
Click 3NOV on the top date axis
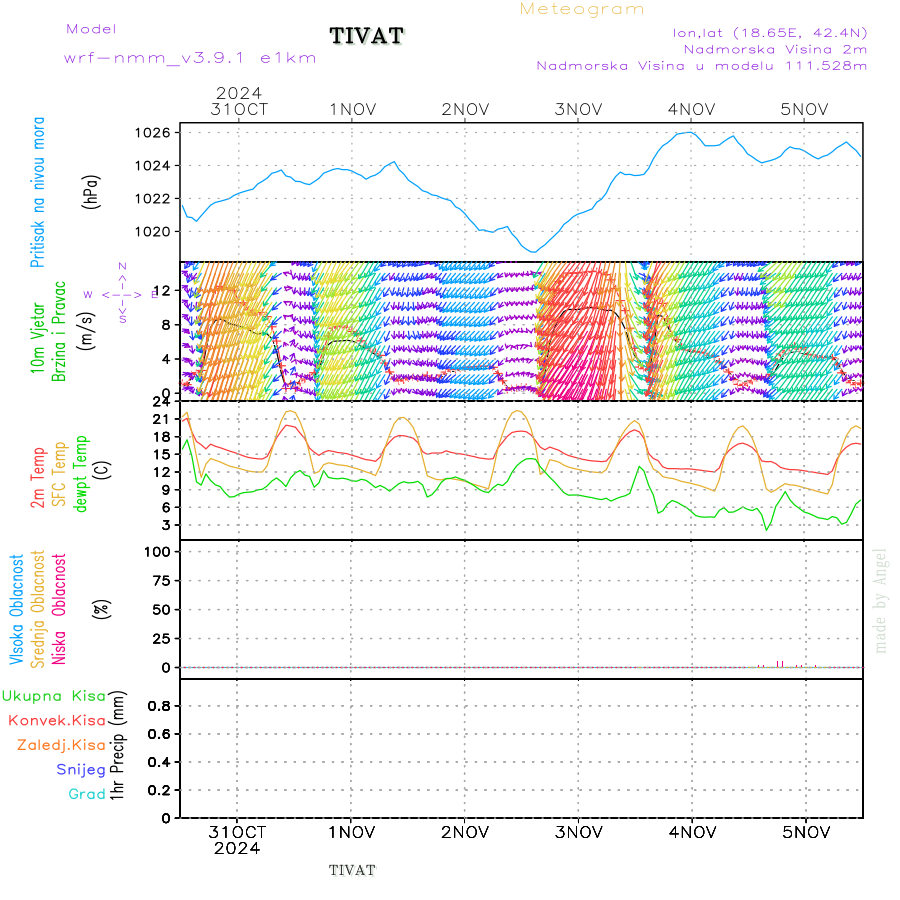[579, 110]
